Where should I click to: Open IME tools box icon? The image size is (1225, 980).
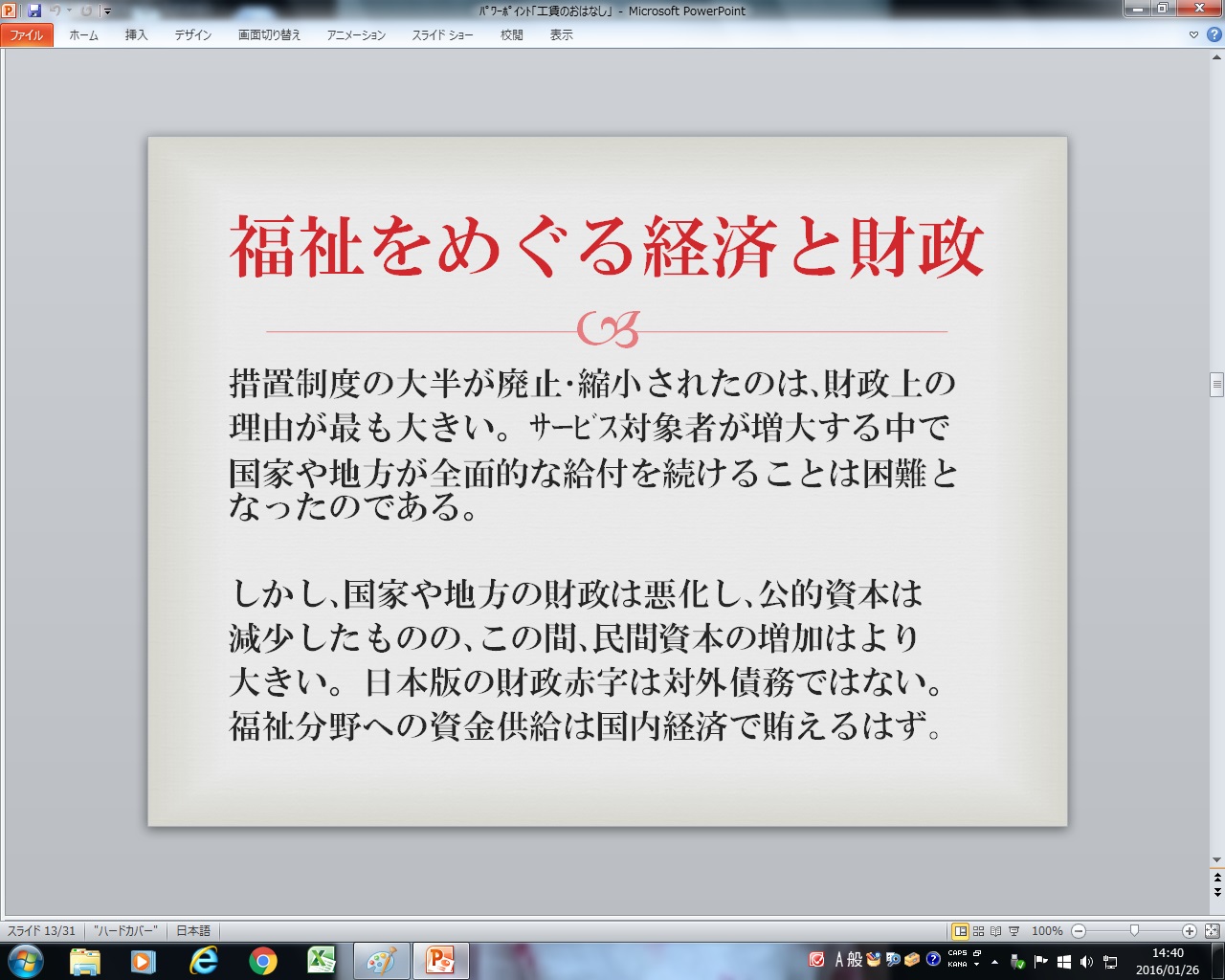pos(912,960)
